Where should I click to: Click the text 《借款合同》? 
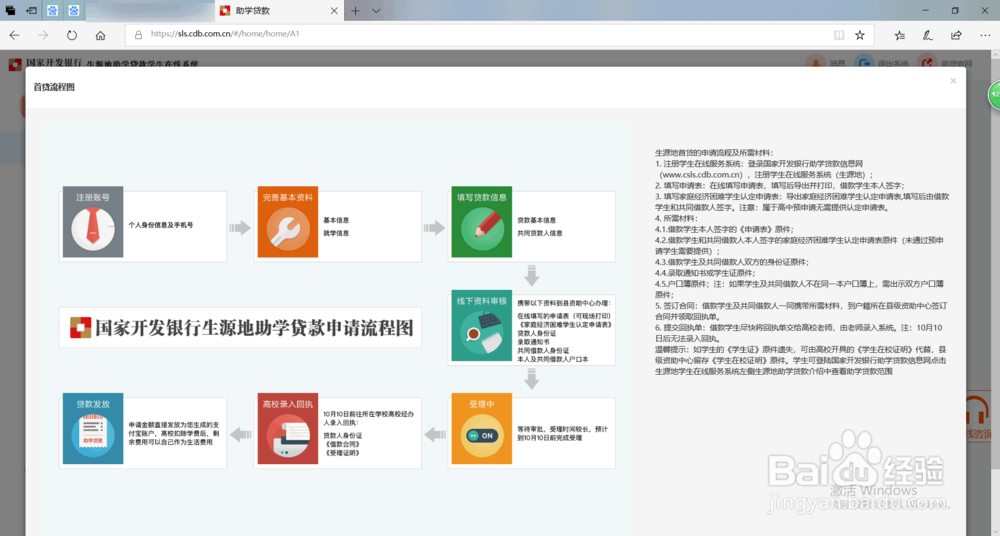[342, 444]
